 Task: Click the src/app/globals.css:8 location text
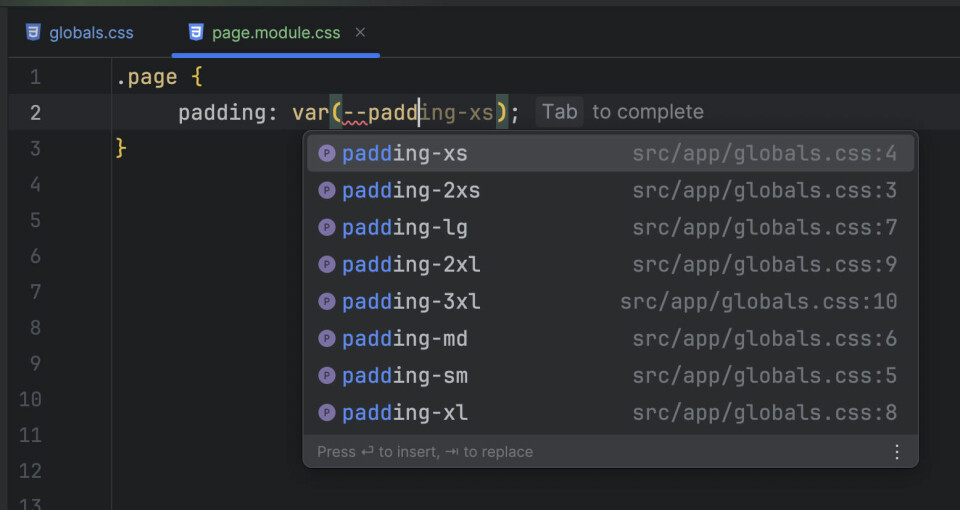pos(765,413)
